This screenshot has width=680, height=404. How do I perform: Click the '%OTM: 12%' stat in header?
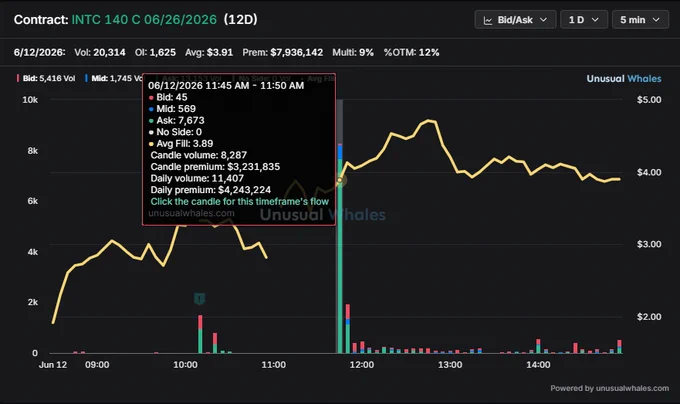[x=412, y=52]
